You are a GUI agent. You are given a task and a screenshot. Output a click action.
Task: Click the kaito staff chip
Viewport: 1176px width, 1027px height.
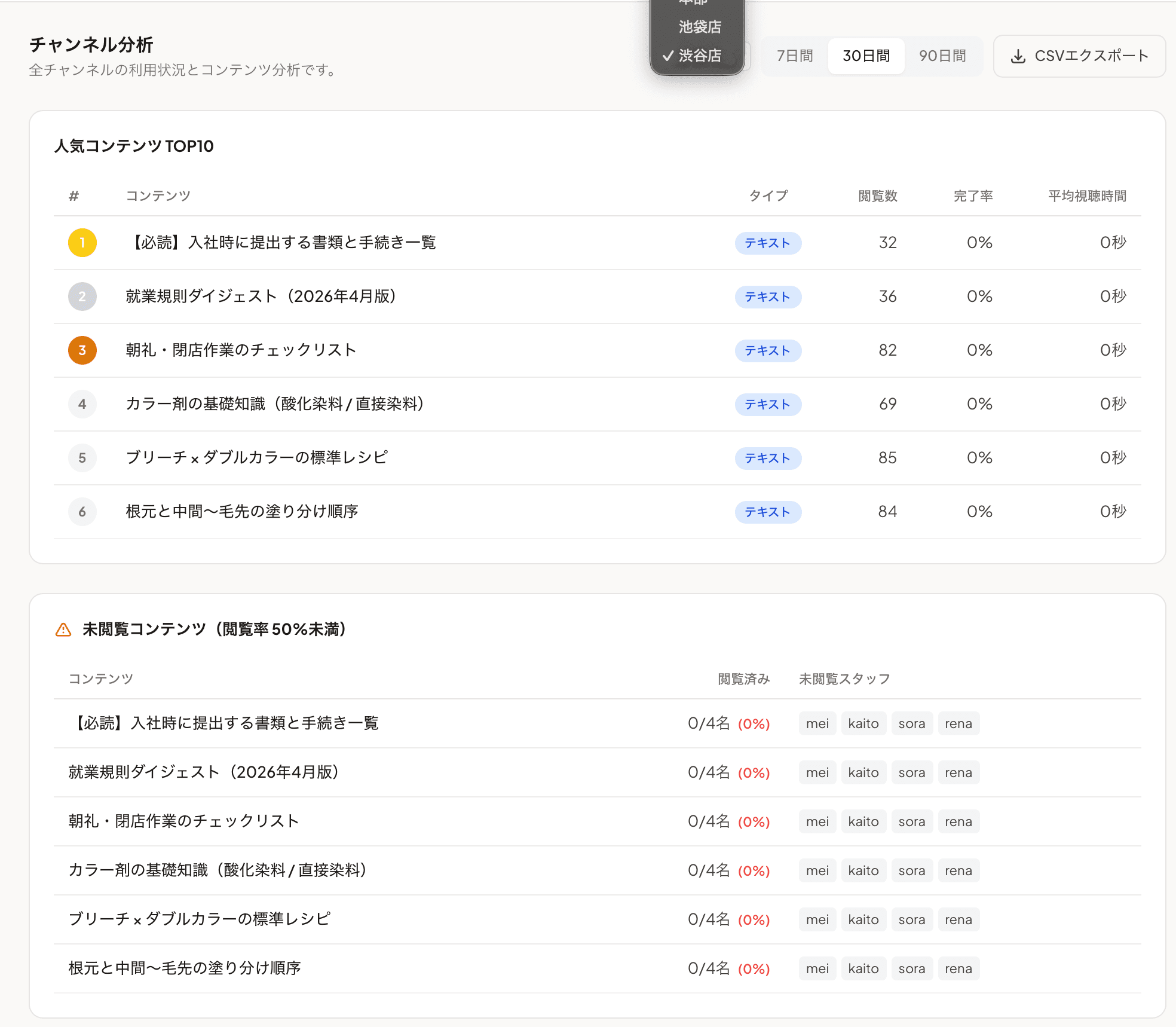tap(864, 723)
